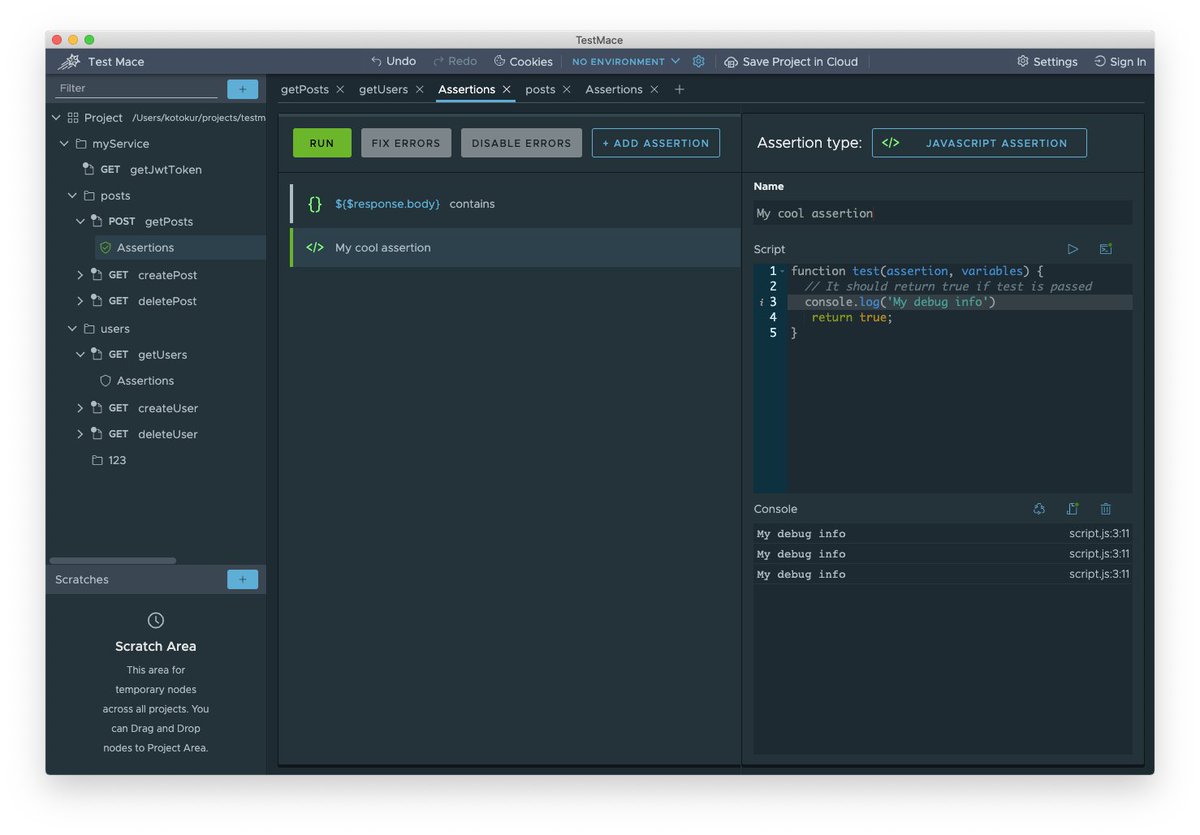Viewport: 1200px width, 835px height.
Task: Select the response.body contains assertion
Action: click(515, 203)
